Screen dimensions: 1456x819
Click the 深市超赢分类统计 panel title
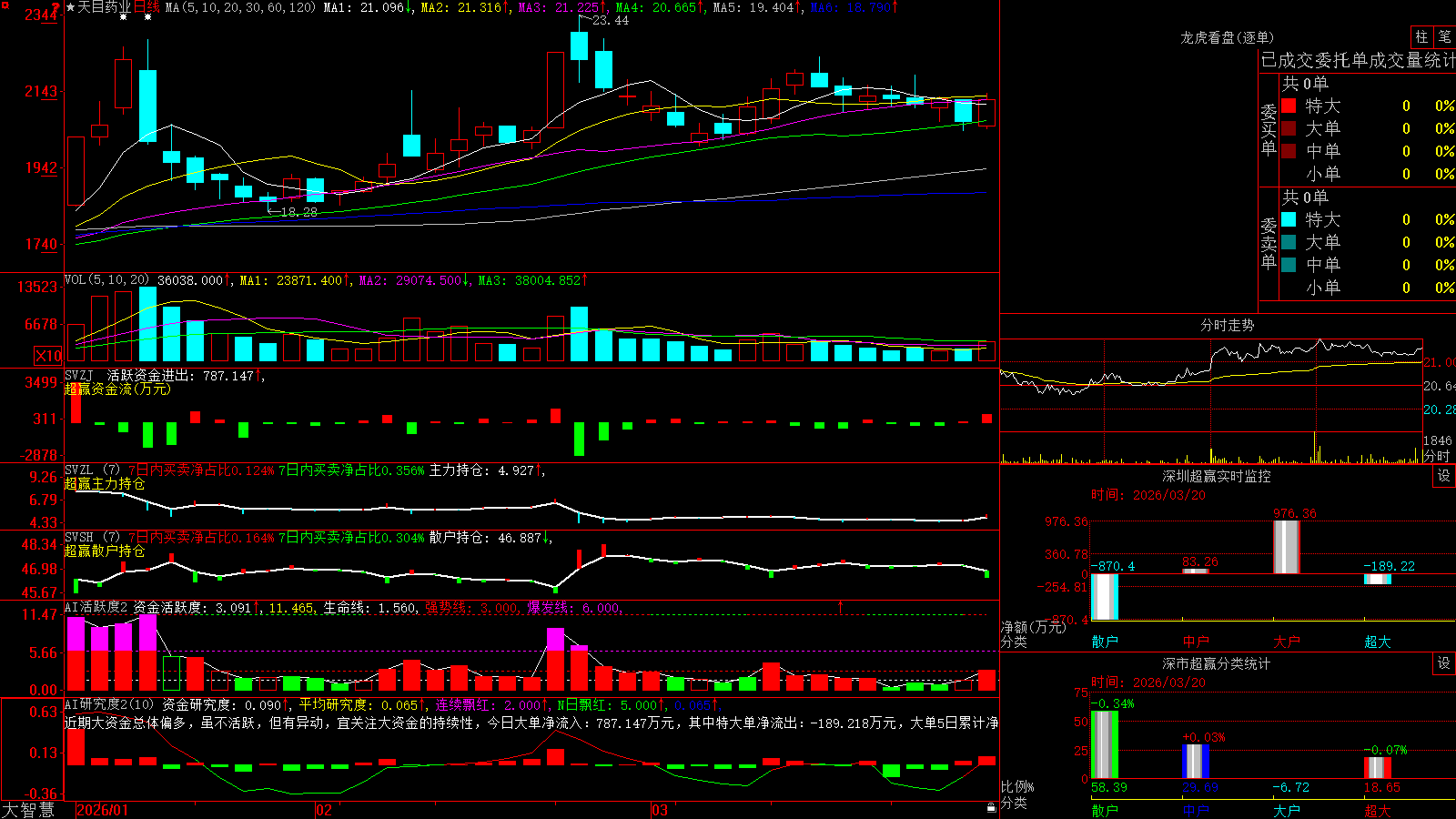(x=1216, y=663)
